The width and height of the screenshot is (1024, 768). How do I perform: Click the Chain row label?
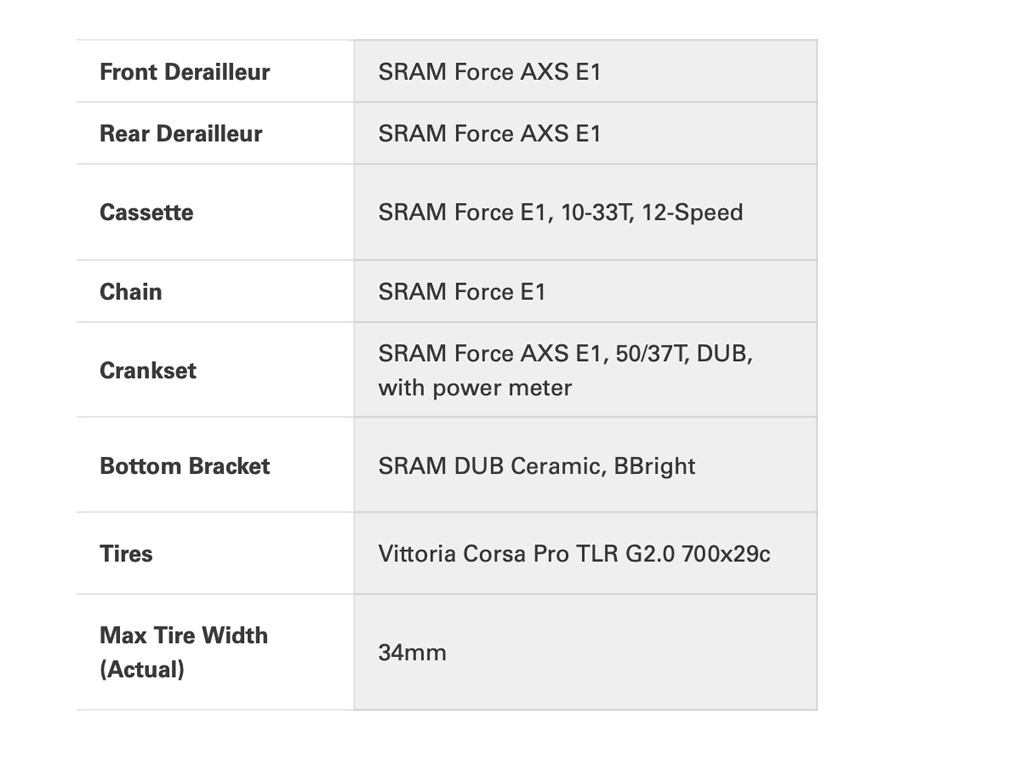[130, 292]
